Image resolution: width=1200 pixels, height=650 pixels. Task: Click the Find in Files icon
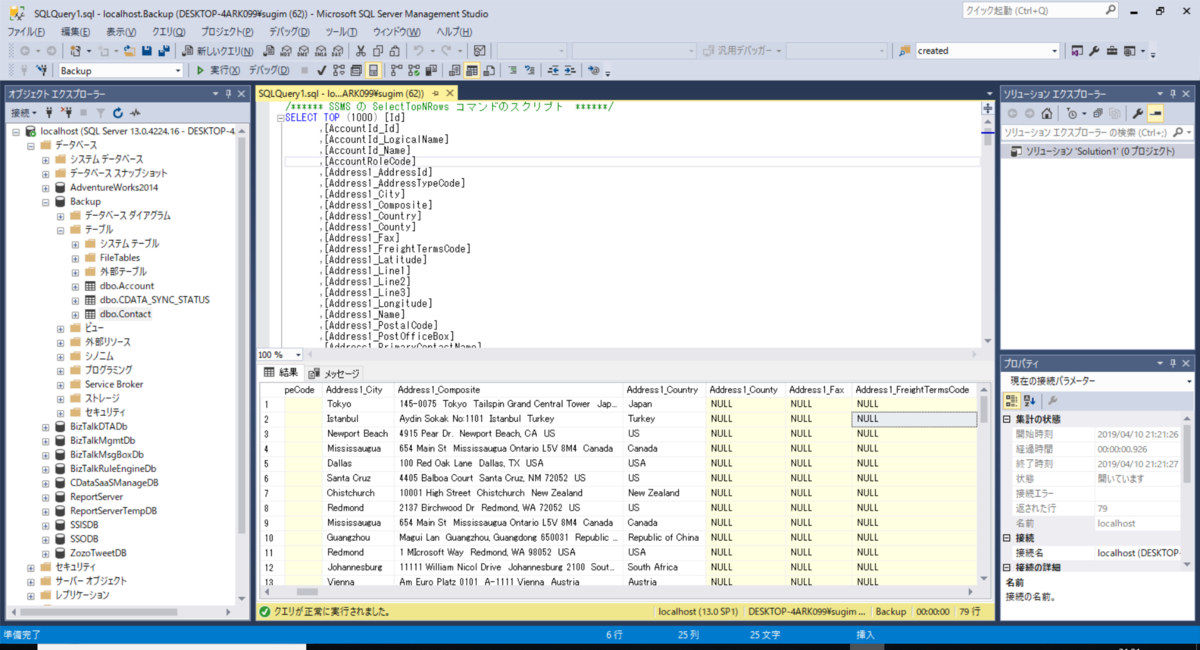tap(904, 51)
